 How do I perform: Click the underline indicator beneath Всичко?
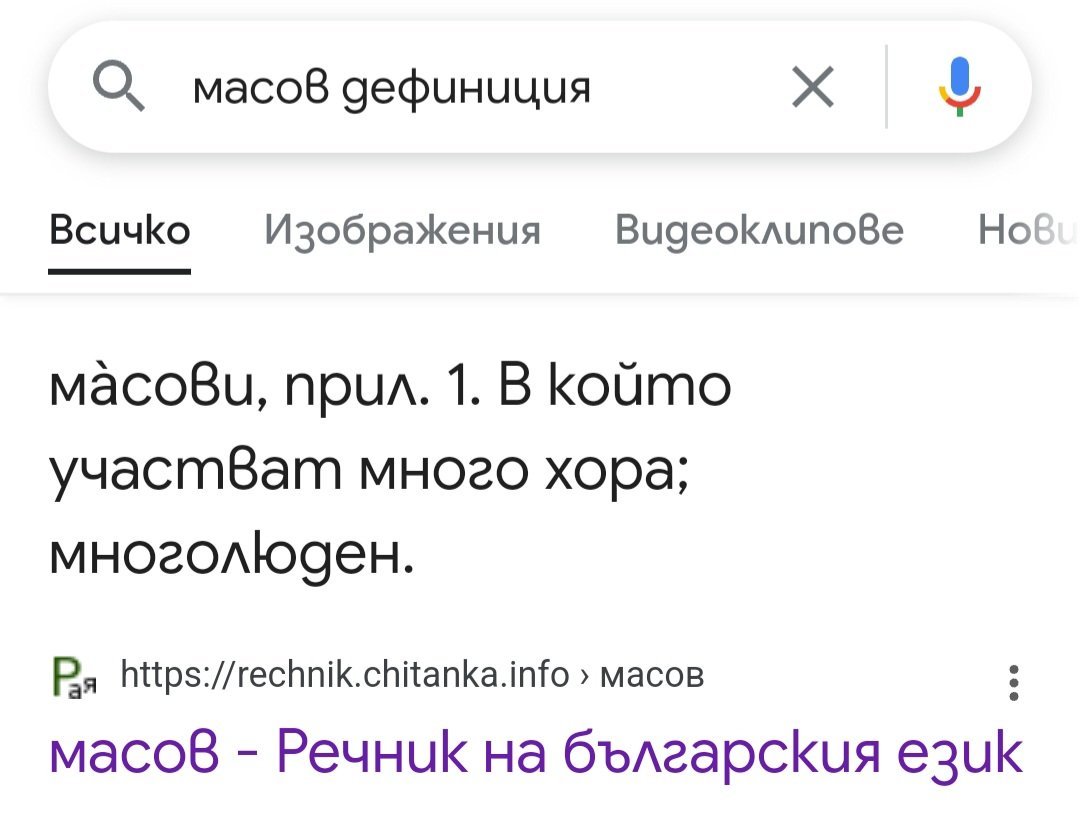click(x=120, y=270)
